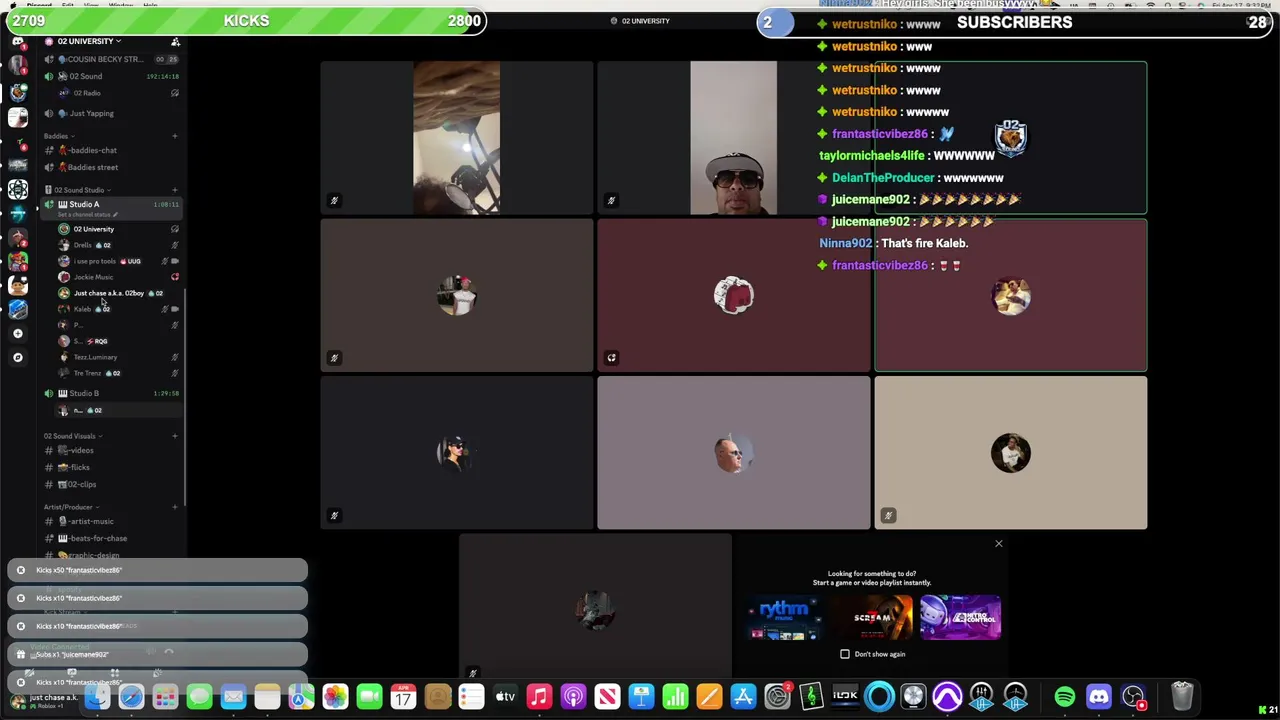
Task: Focus the video tile of man in sunglasses
Action: (x=733, y=138)
